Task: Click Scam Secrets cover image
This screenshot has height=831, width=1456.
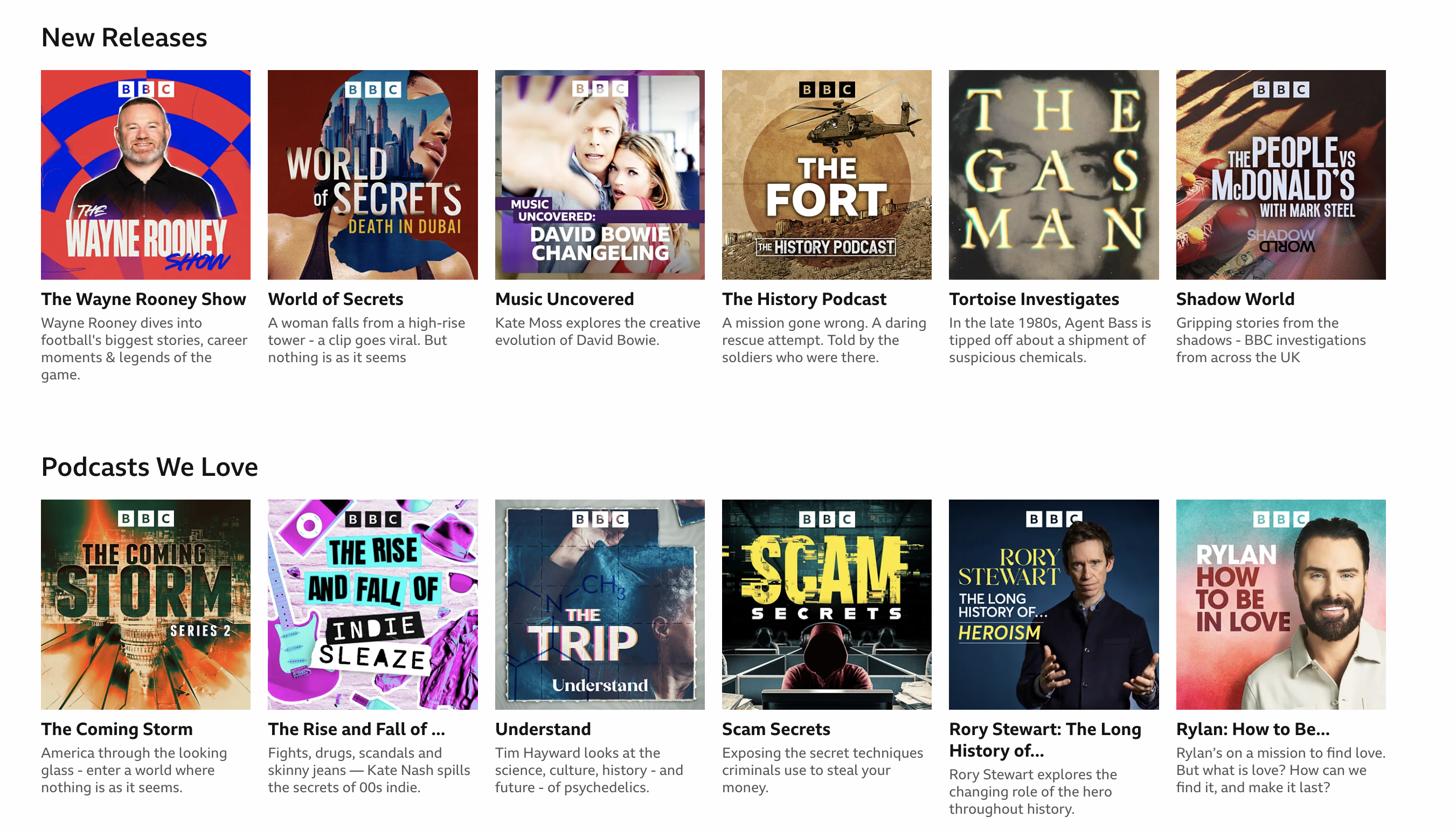Action: [826, 604]
